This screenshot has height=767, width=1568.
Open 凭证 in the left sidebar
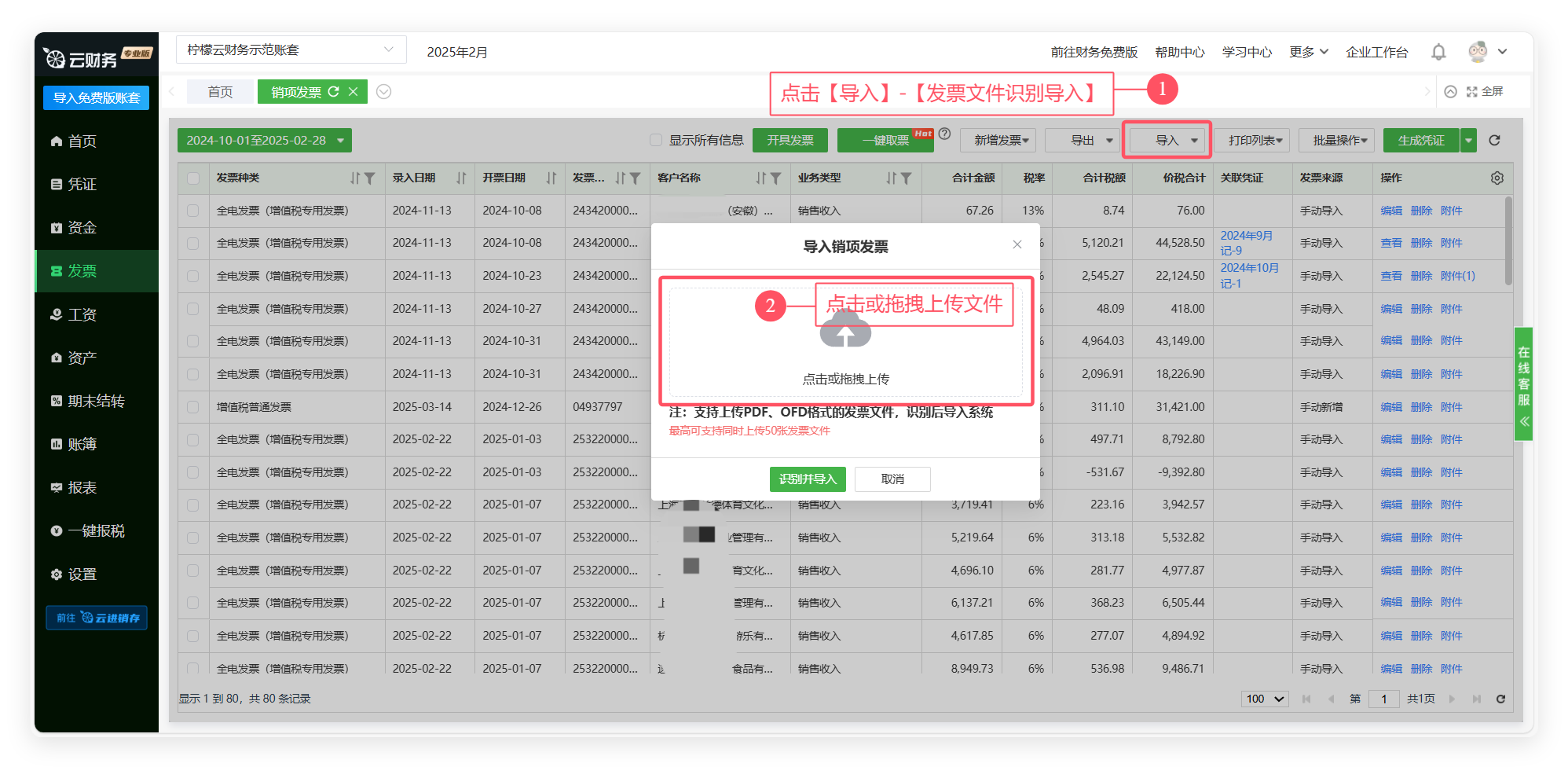pyautogui.click(x=82, y=185)
